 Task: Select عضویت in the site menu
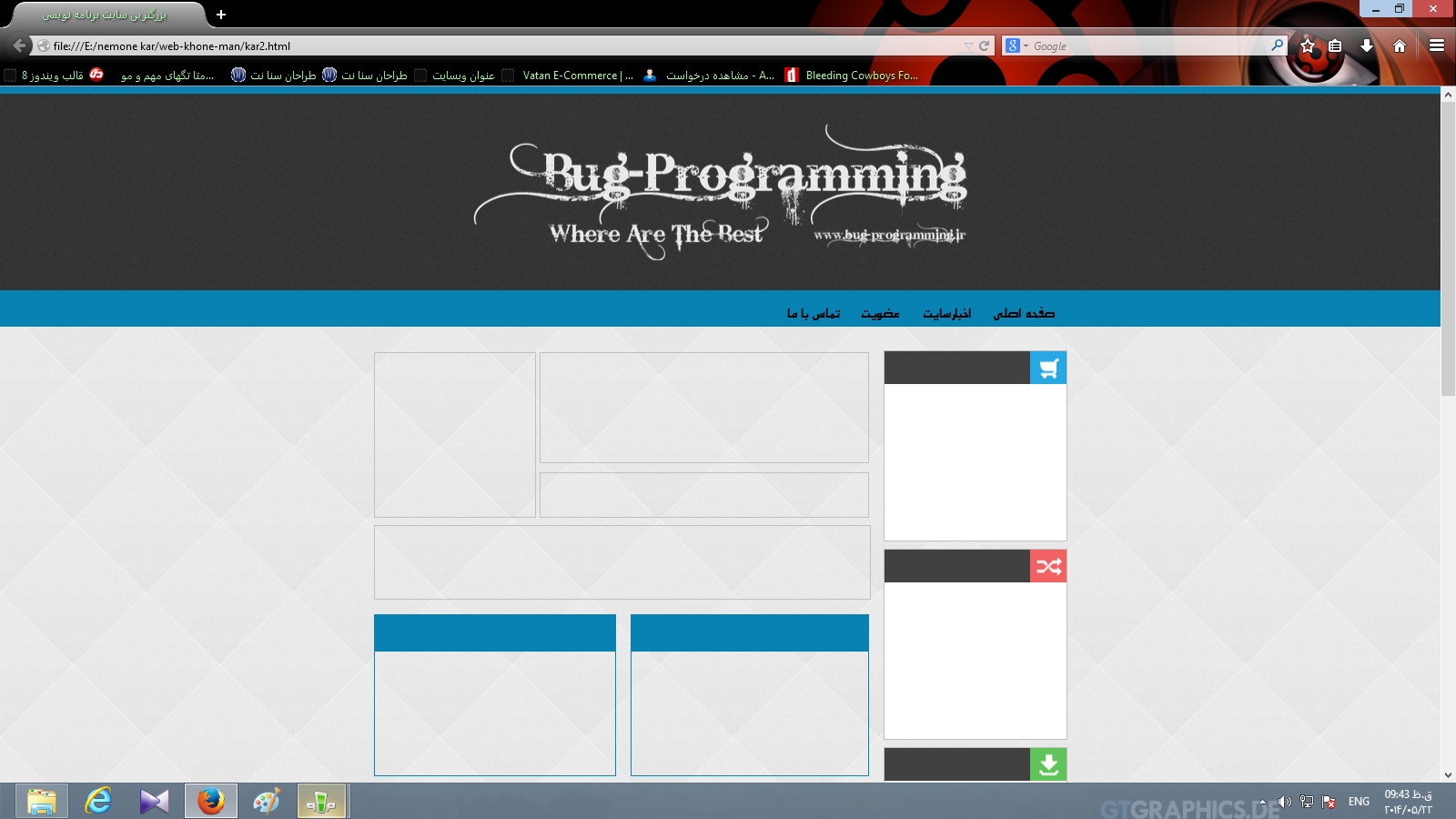[x=880, y=313]
